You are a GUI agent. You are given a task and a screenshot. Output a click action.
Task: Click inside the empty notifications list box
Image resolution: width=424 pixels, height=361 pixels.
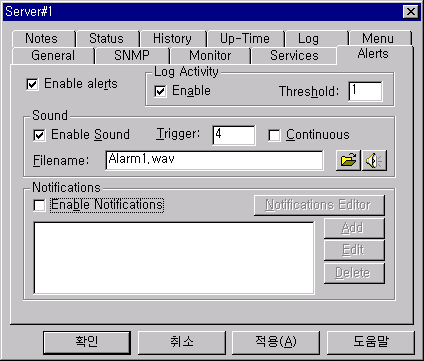coord(174,258)
